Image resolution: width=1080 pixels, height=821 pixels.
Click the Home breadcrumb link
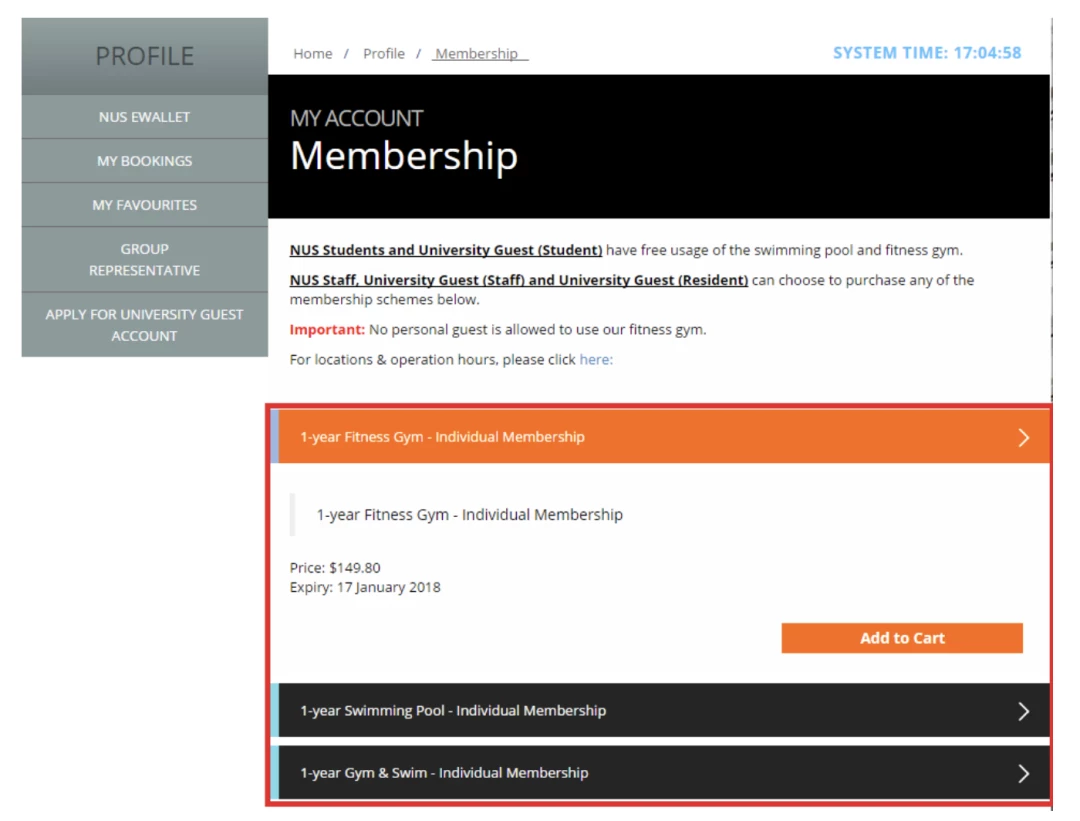point(313,54)
